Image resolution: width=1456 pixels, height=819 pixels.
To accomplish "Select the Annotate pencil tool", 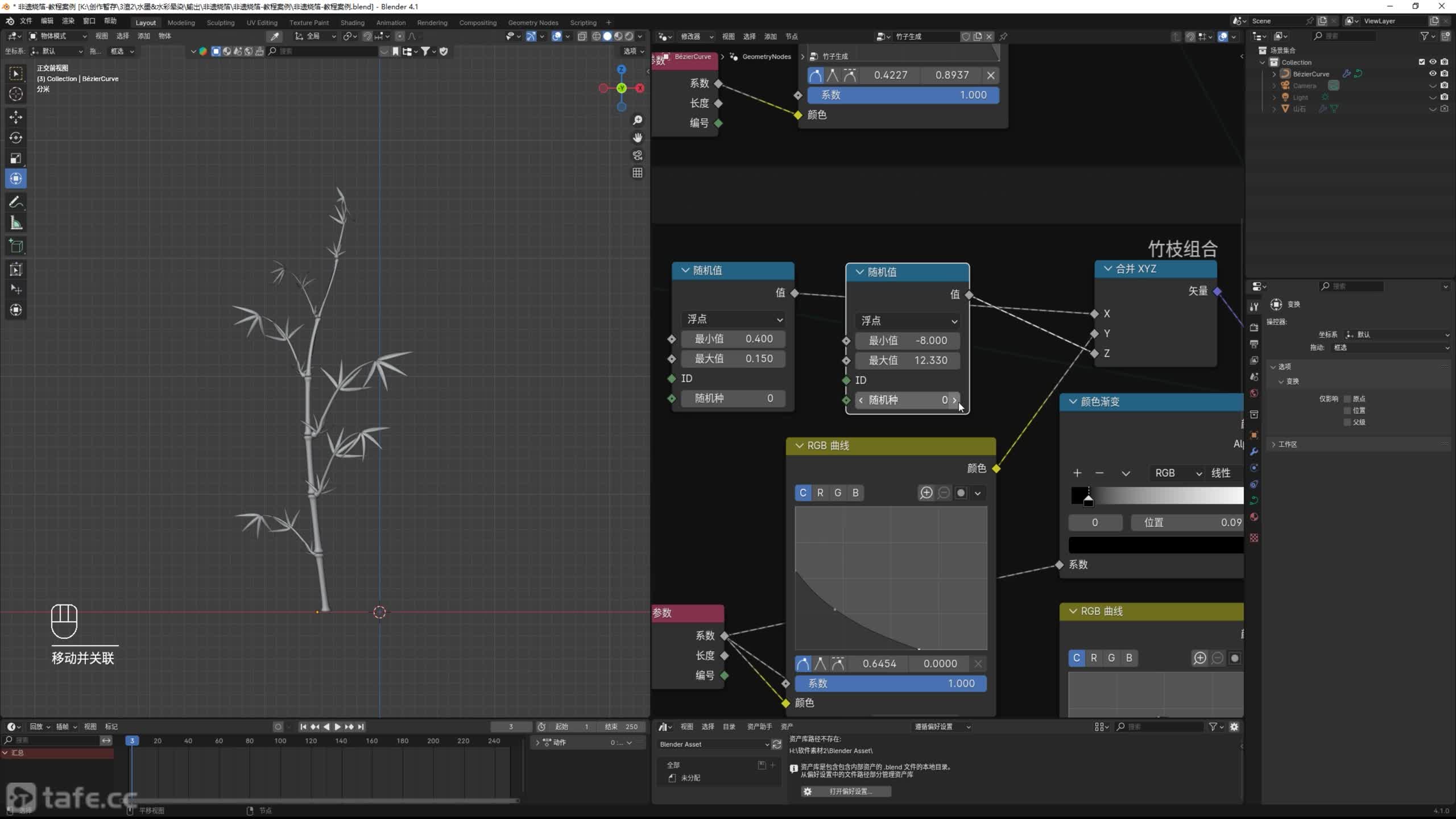I will click(x=16, y=202).
